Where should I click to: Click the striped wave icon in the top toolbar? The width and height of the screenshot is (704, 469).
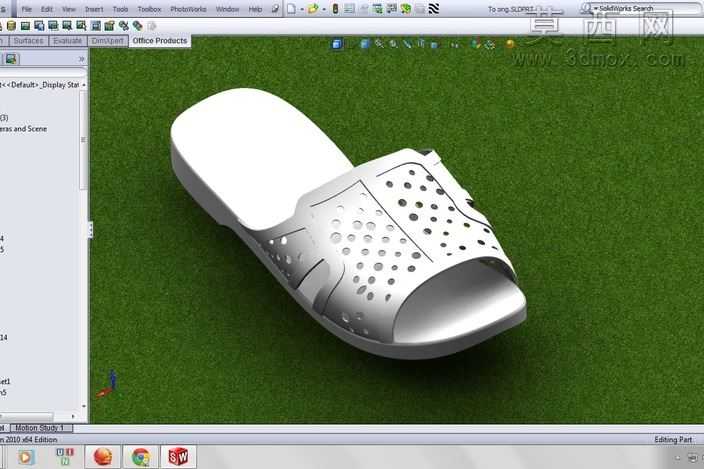[x=433, y=9]
